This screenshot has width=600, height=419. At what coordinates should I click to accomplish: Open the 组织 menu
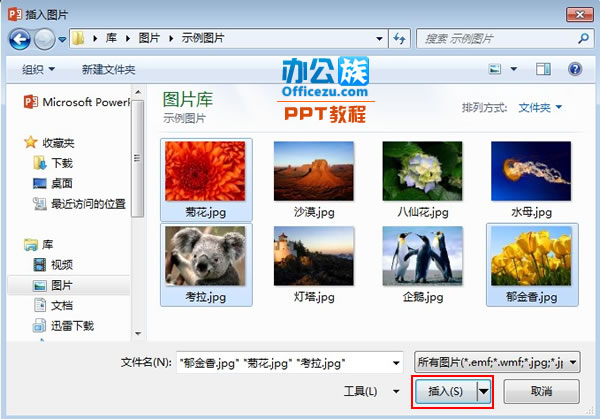click(39, 69)
